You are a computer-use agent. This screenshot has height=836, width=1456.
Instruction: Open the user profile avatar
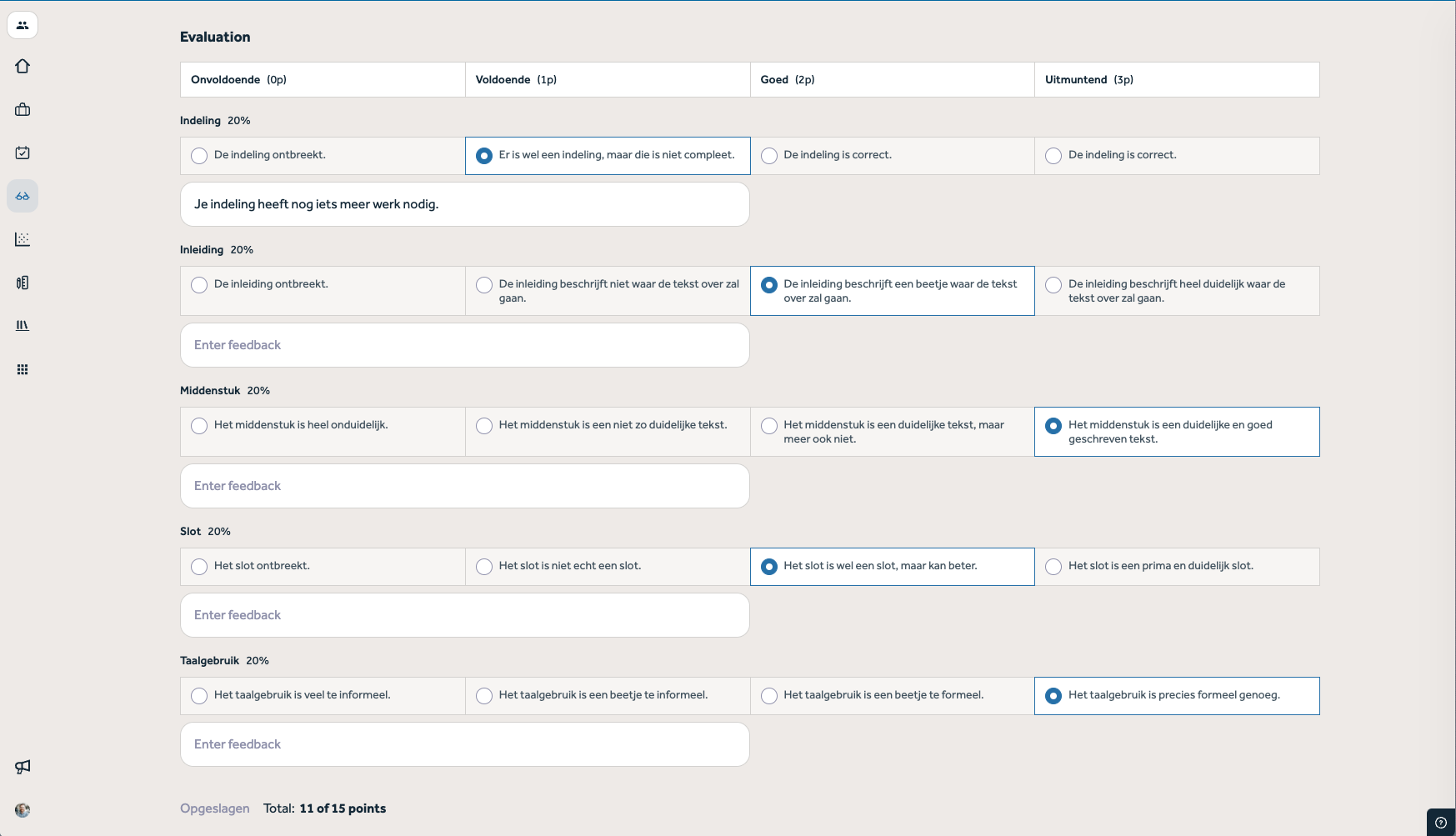point(23,810)
